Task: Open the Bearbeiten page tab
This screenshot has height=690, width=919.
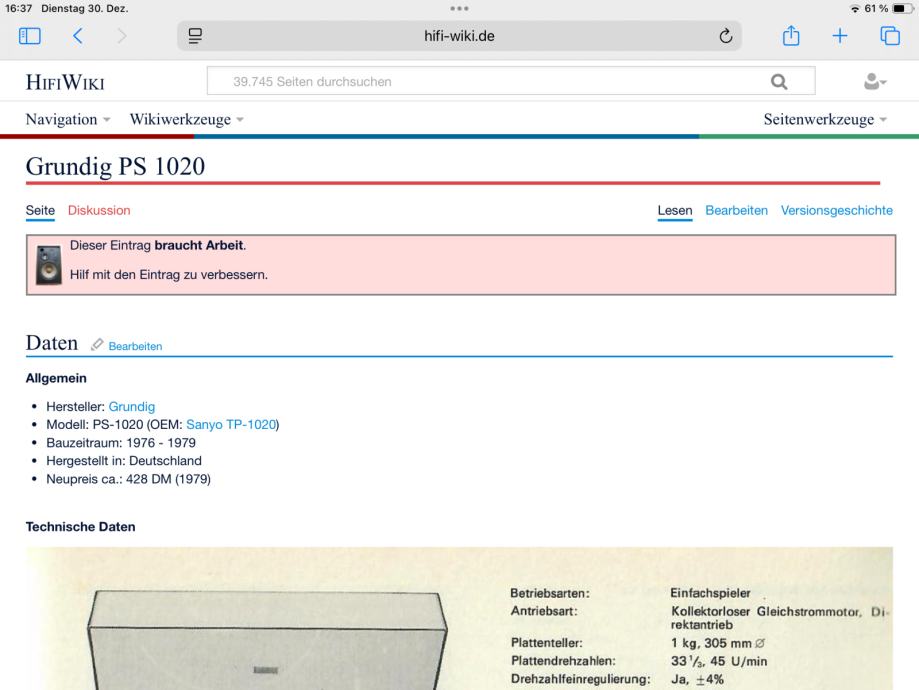Action: (x=736, y=210)
